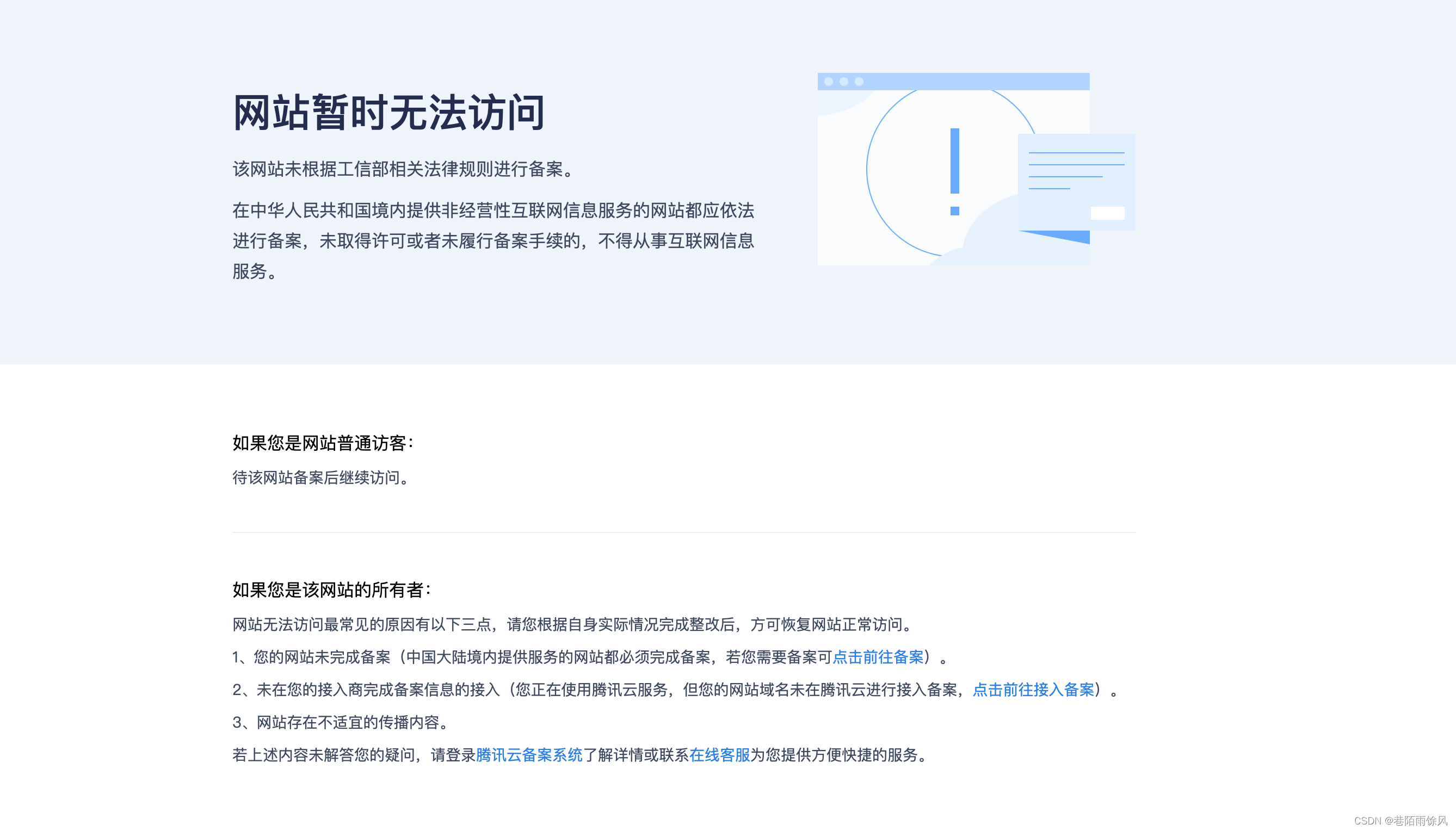Contact support via the '在线客服' link

[x=719, y=755]
